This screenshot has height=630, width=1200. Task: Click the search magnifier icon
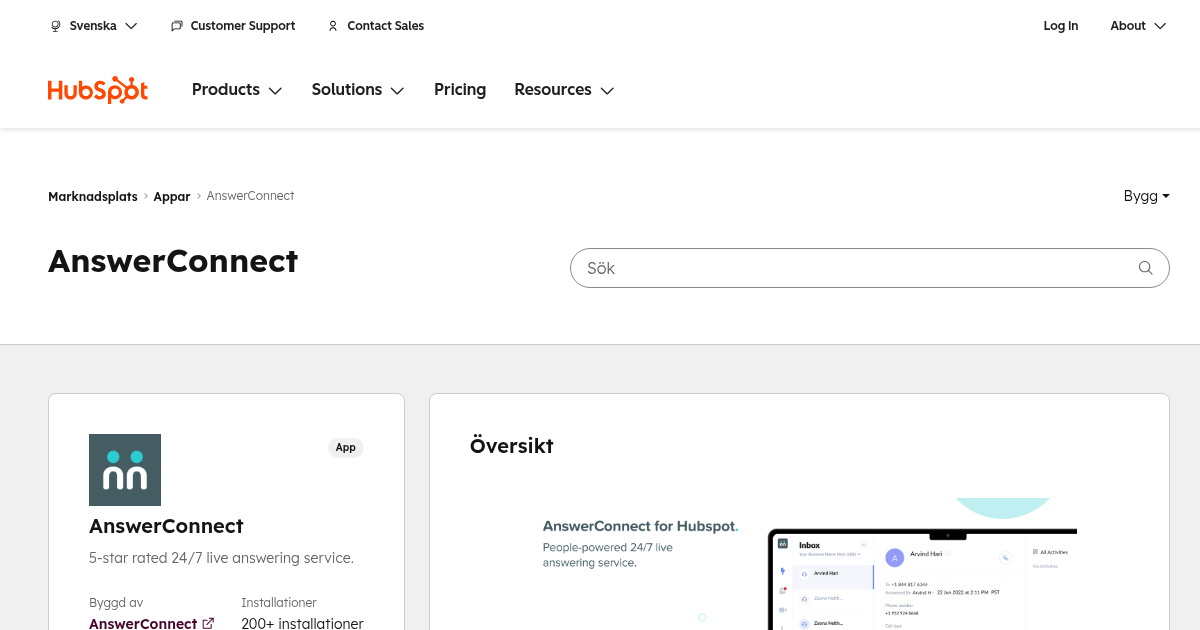click(1146, 268)
